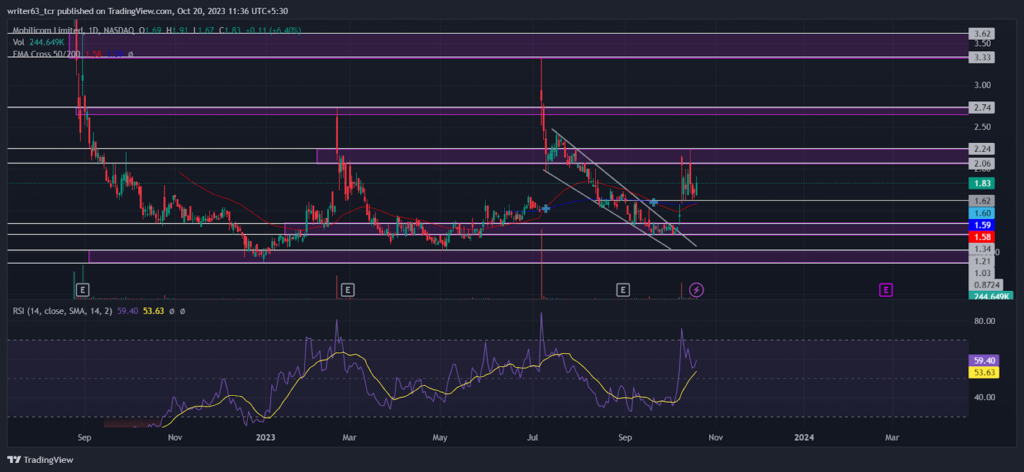Click the Jul label on the time axis
The image size is (1024, 472).
534,439
